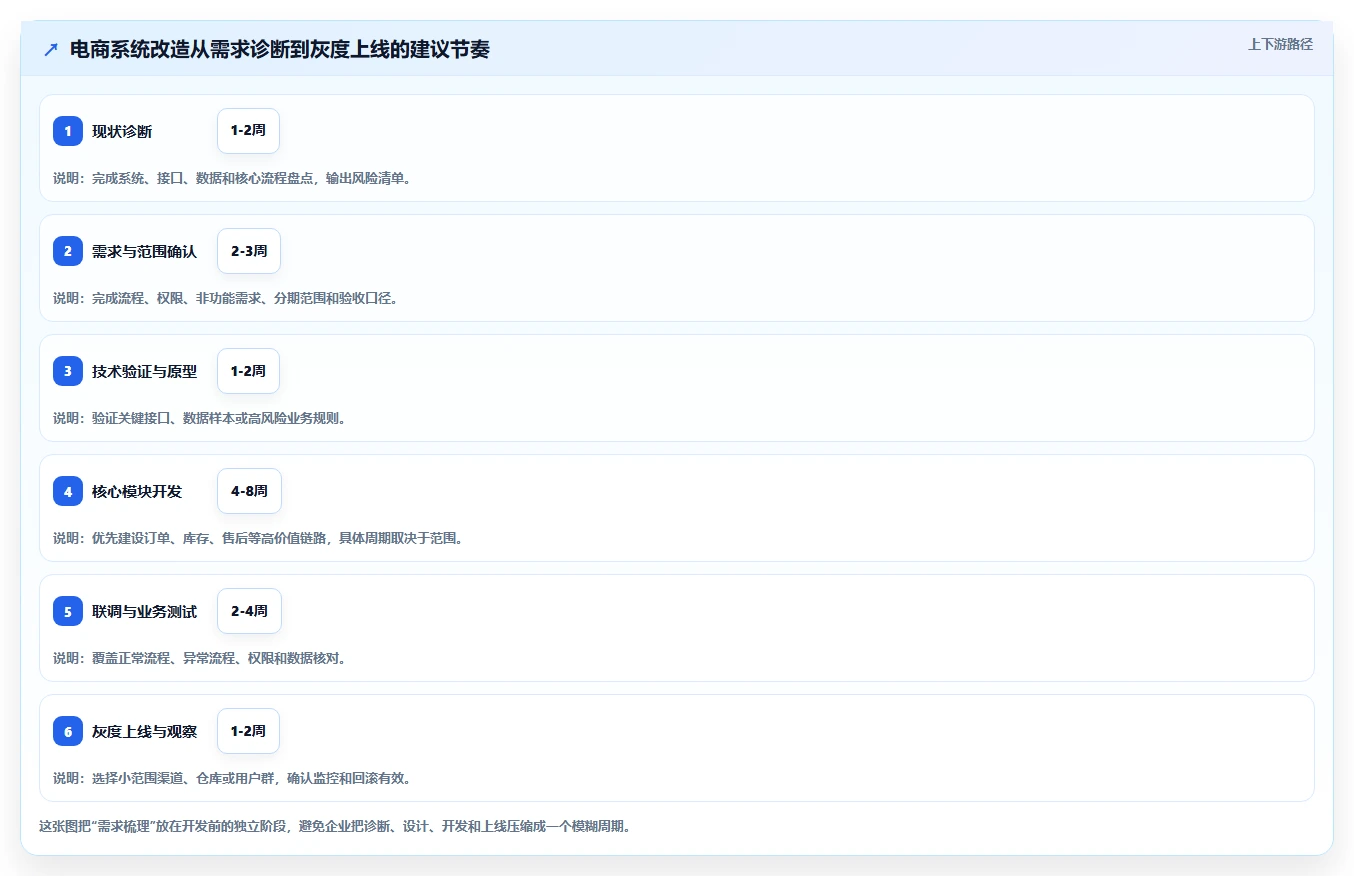Select the 联调与业务测试 step title
Image resolution: width=1354 pixels, height=876 pixels.
(144, 611)
